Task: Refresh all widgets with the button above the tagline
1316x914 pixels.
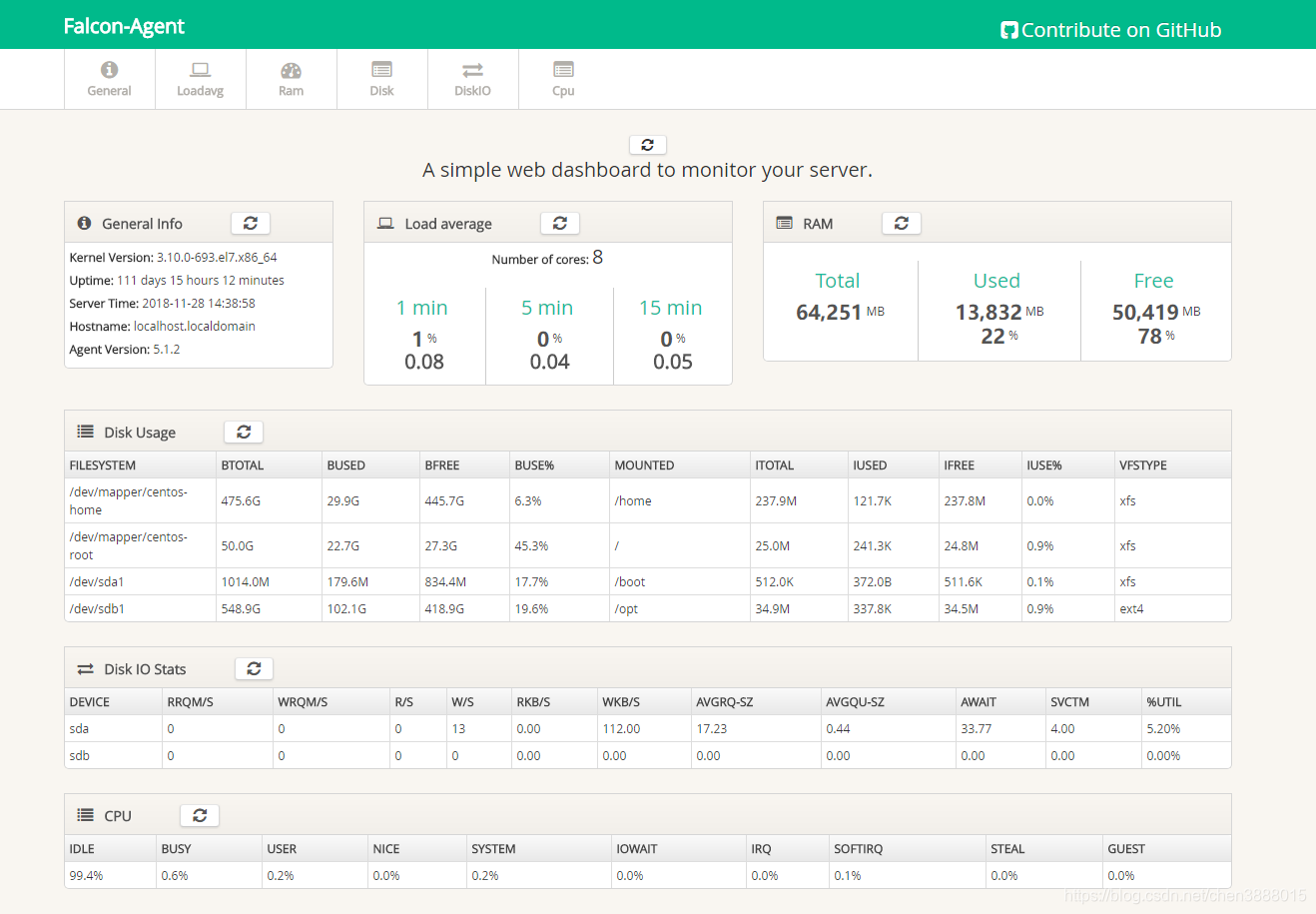Action: tap(647, 145)
